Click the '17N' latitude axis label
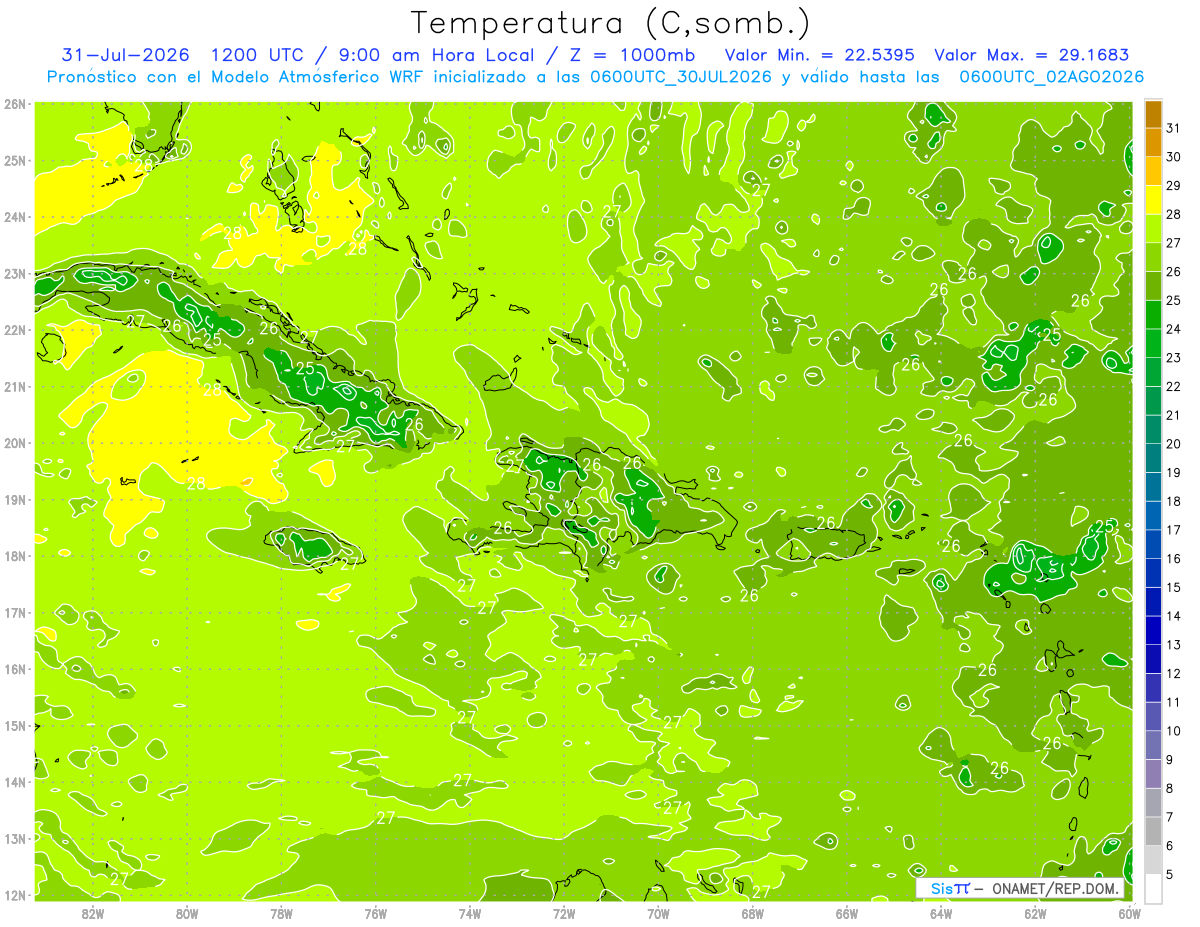1200x927 pixels. pos(16,612)
